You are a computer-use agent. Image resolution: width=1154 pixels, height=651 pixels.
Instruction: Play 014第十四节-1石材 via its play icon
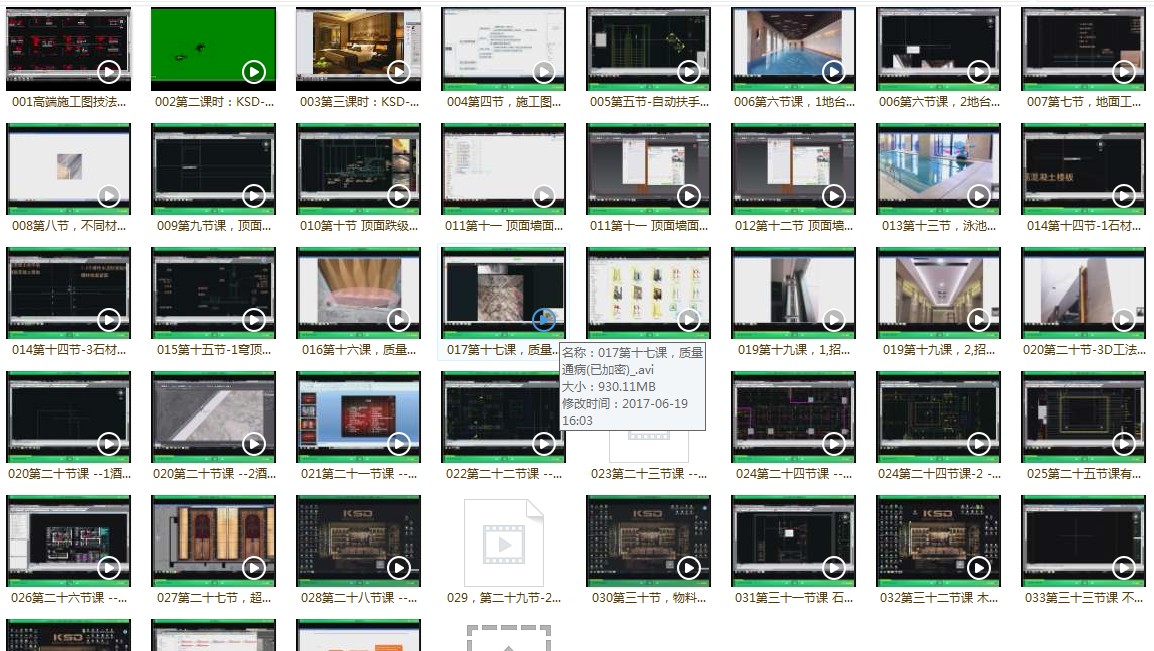pos(1124,196)
